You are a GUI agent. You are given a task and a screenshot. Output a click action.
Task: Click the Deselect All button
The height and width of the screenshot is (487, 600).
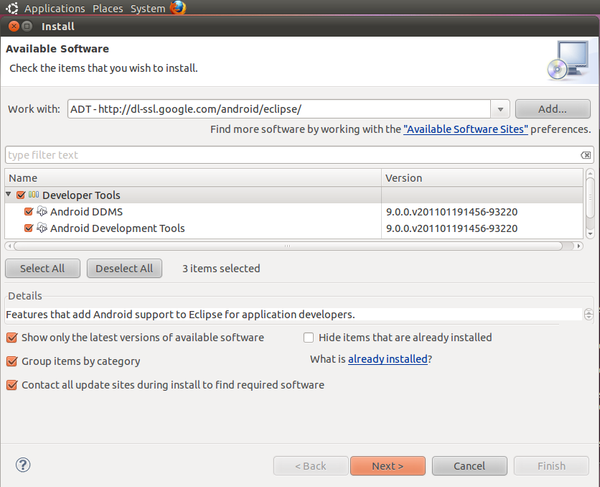124,268
